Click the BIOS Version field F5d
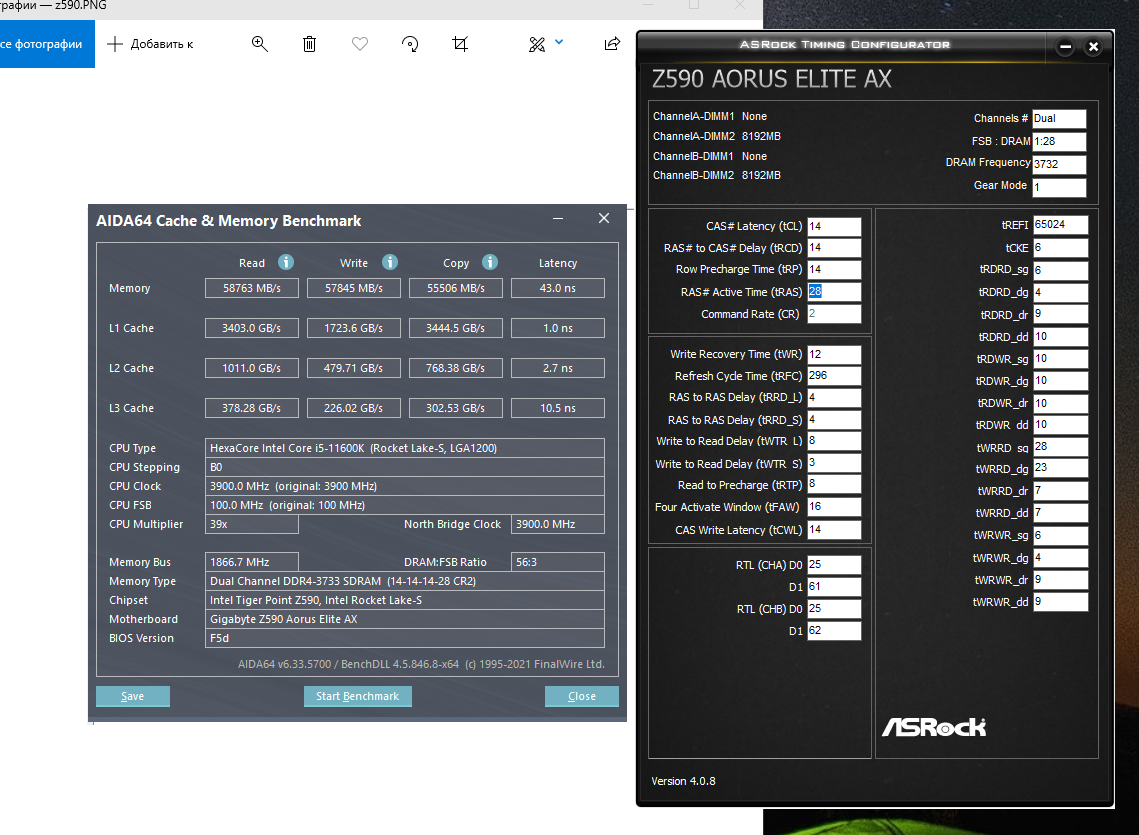Viewport: 1139px width, 835px height. (405, 638)
